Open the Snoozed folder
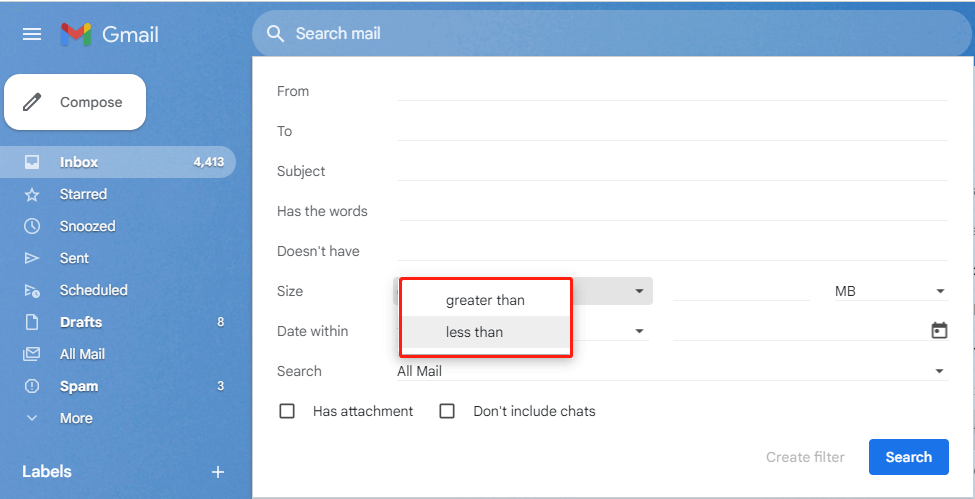The image size is (975, 499). click(87, 226)
